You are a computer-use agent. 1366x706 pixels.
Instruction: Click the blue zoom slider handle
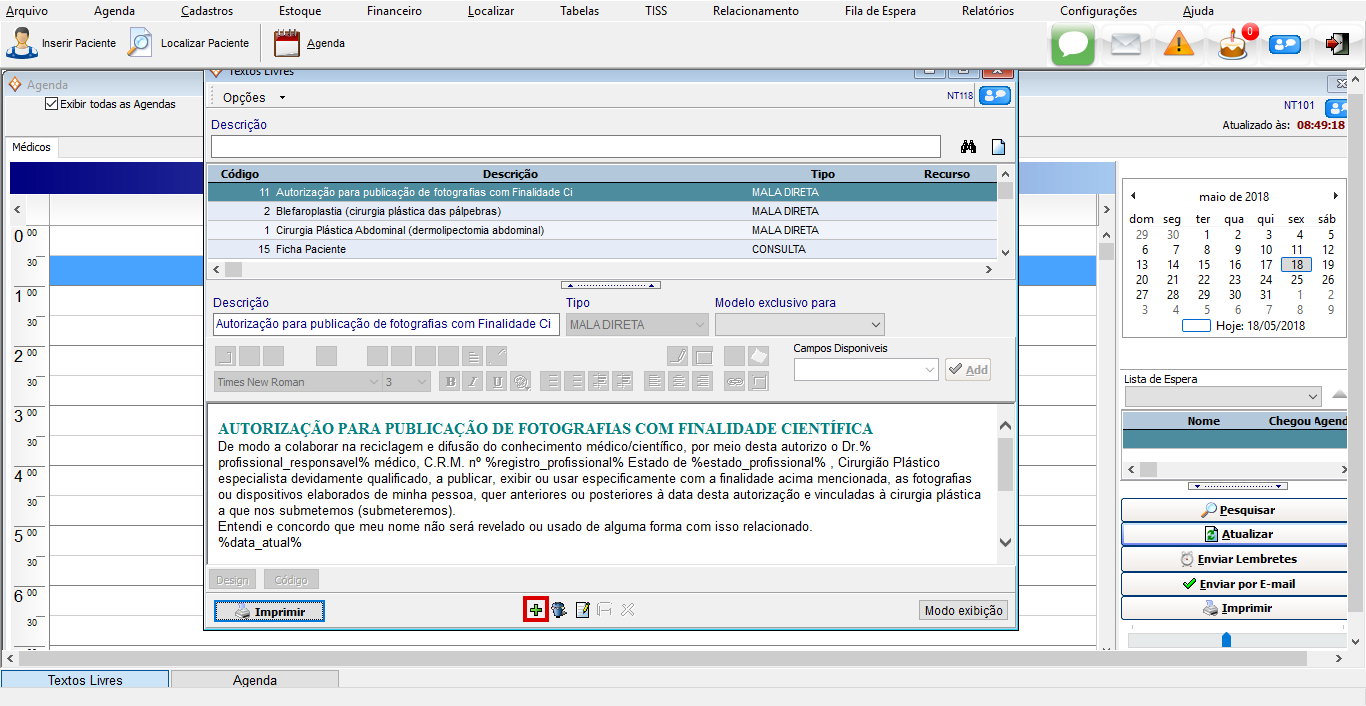coord(1226,640)
